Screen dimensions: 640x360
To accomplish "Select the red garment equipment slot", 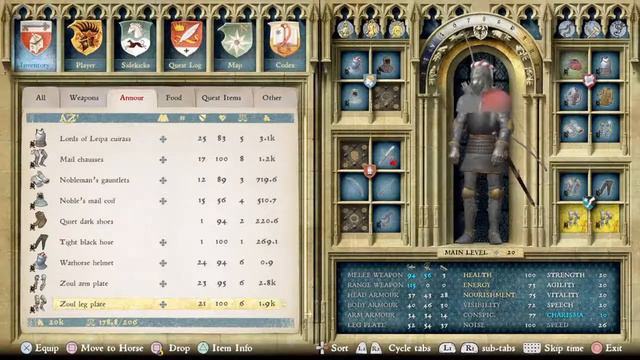I will coord(573,65).
